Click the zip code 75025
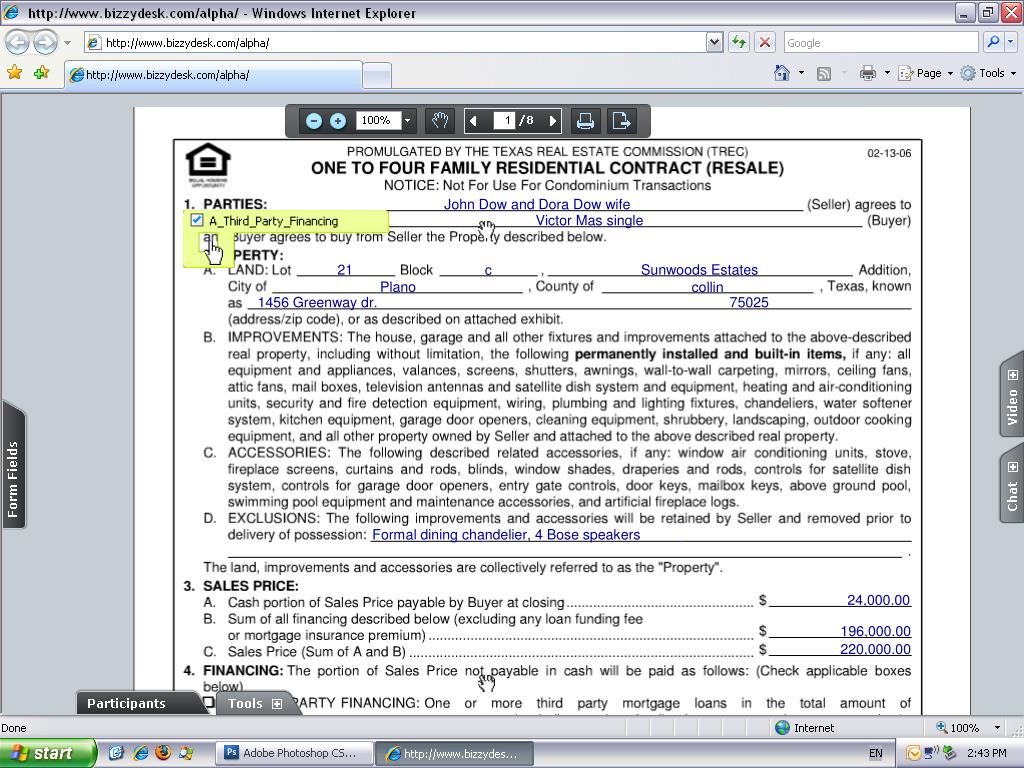This screenshot has width=1024, height=768. point(749,302)
